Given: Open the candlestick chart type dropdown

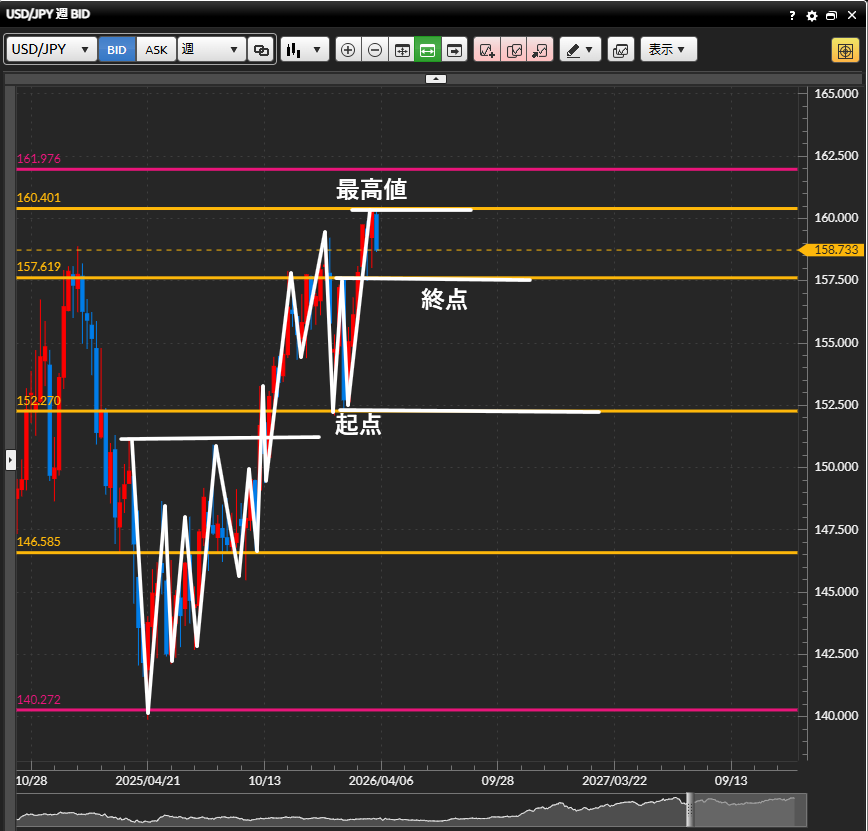Looking at the screenshot, I should [x=305, y=50].
